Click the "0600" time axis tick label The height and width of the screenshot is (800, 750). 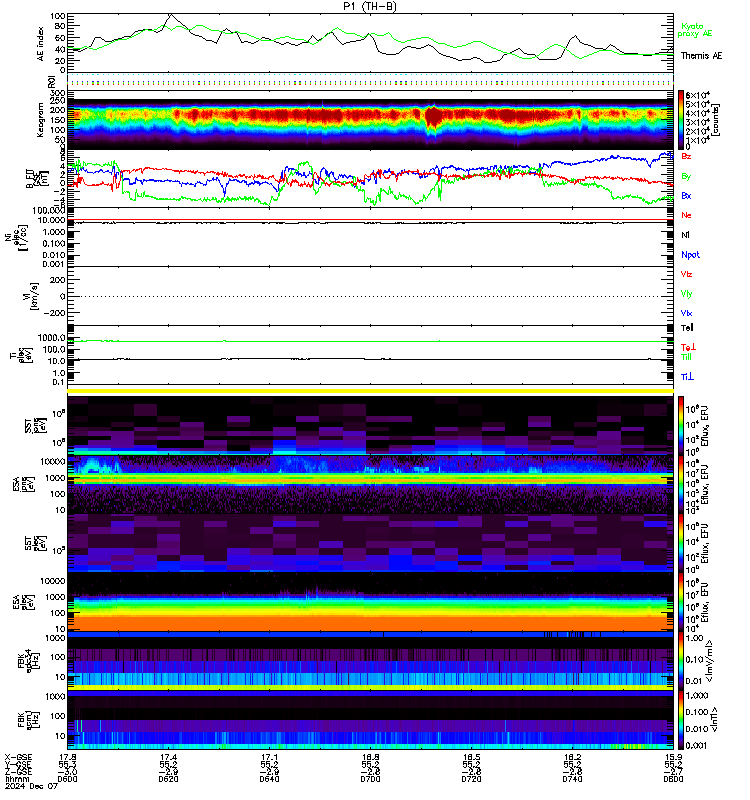coord(67,779)
